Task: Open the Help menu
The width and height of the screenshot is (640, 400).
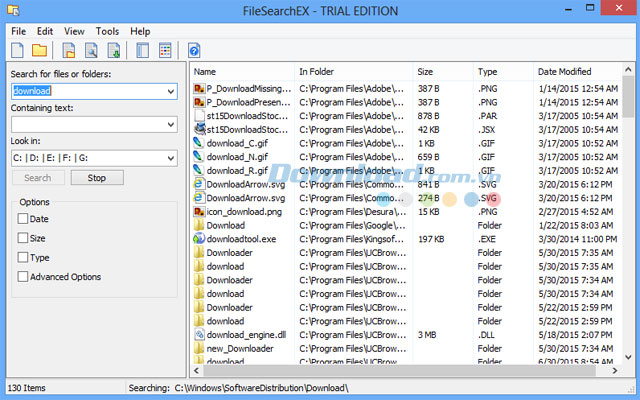Action: pos(140,31)
